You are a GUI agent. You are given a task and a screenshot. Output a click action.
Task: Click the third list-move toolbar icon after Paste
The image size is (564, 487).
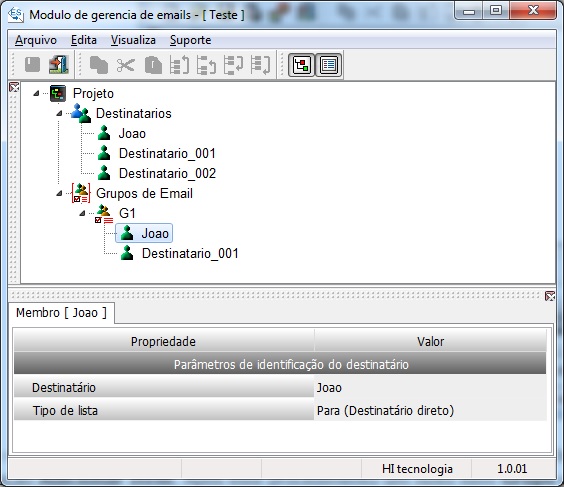coord(233,65)
